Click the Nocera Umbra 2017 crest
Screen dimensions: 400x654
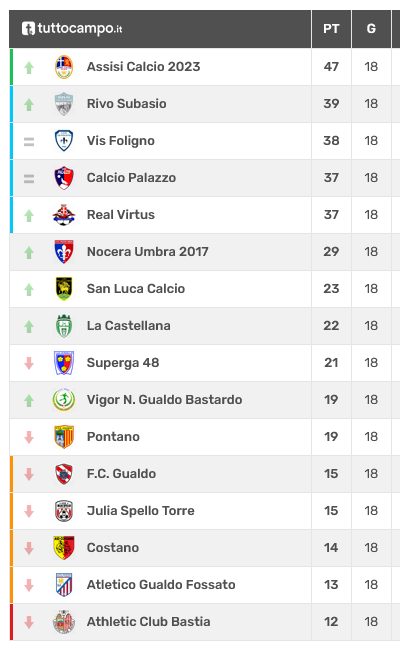click(64, 252)
